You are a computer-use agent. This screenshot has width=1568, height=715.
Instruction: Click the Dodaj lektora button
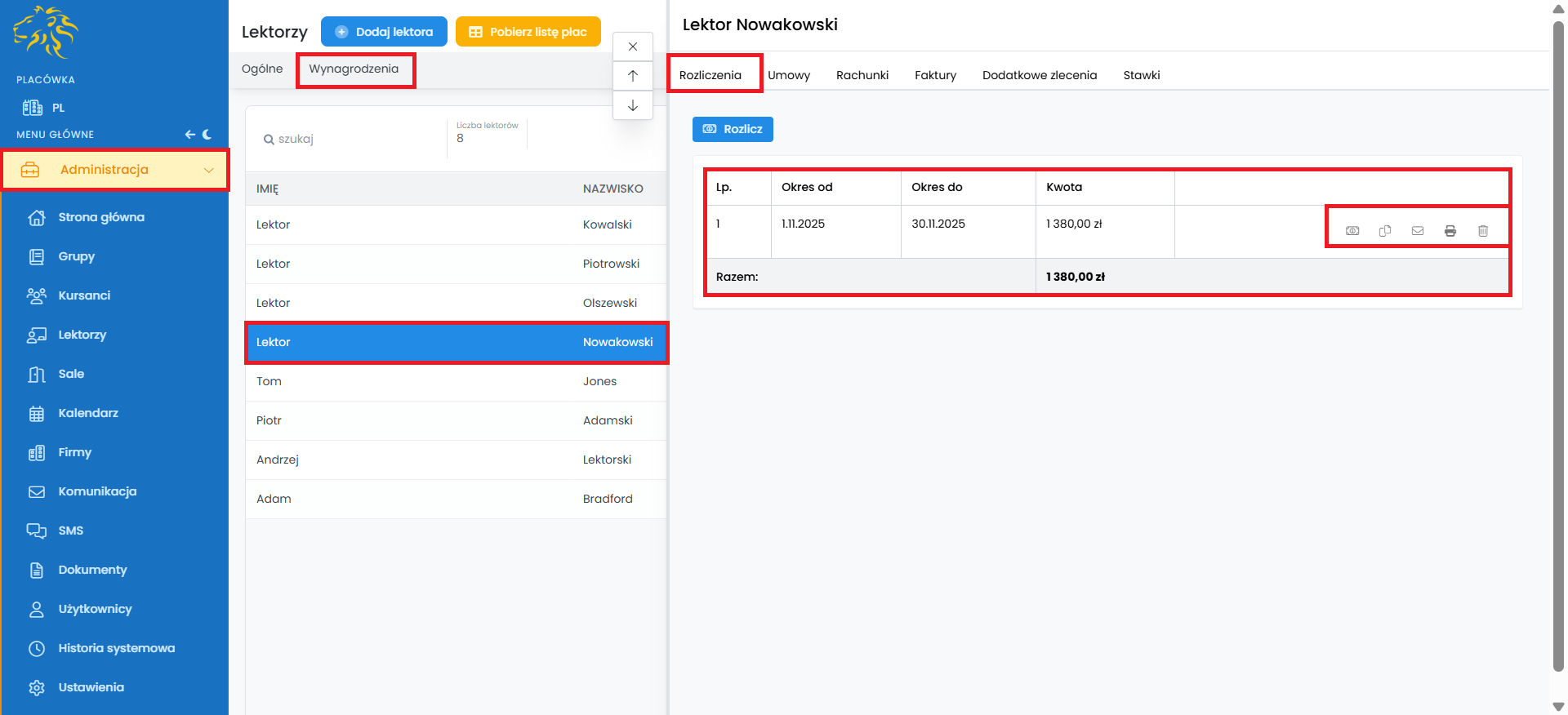(x=384, y=32)
